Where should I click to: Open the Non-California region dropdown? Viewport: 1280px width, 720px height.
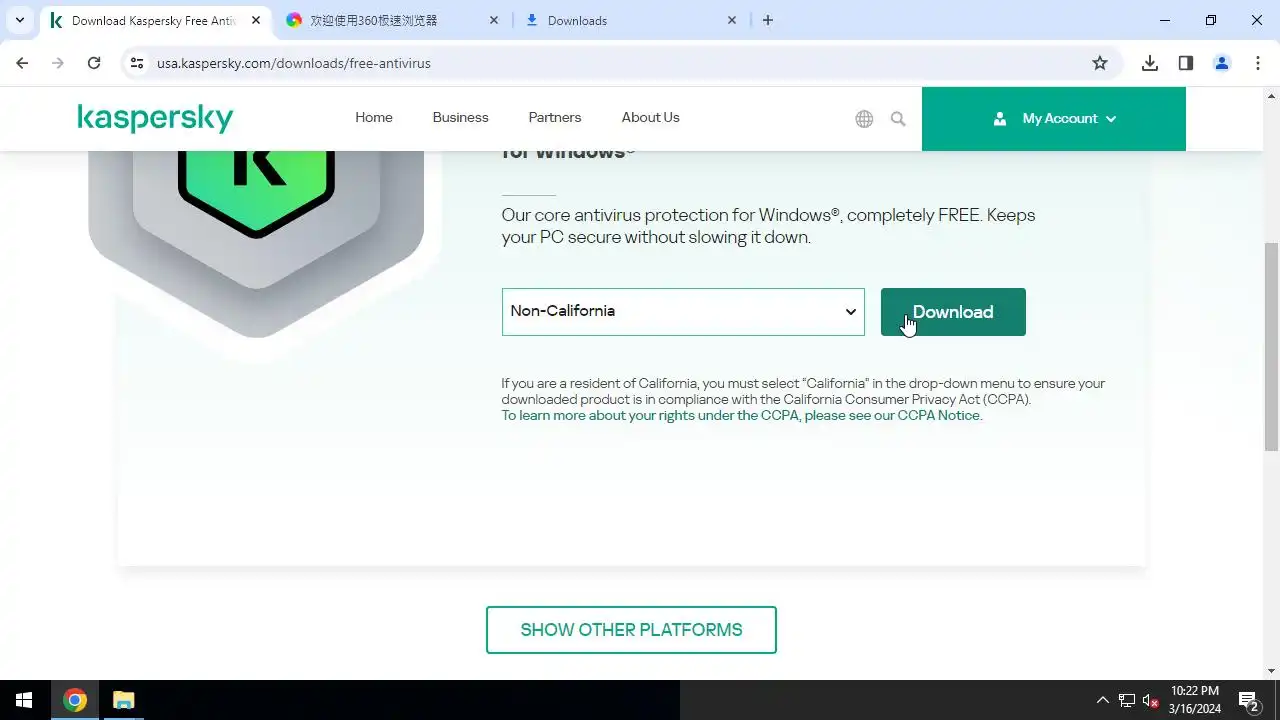[683, 312]
